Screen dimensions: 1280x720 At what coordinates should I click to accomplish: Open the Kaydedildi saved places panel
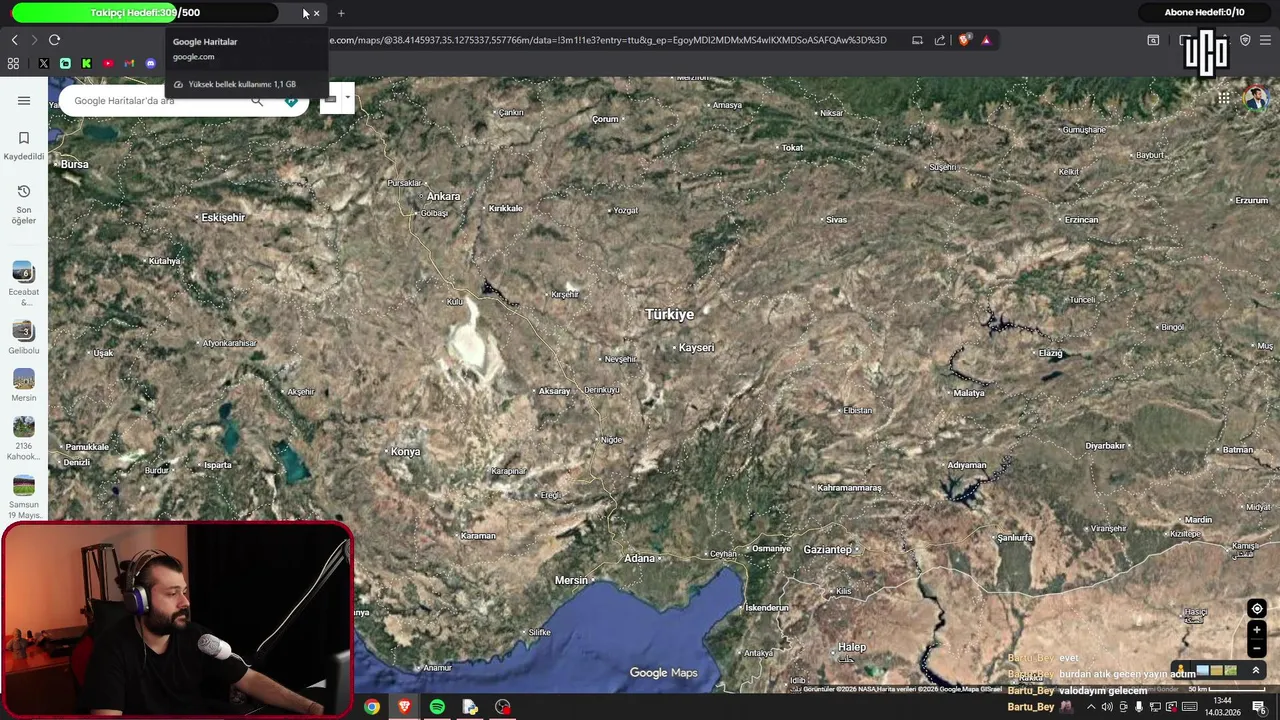coord(24,145)
